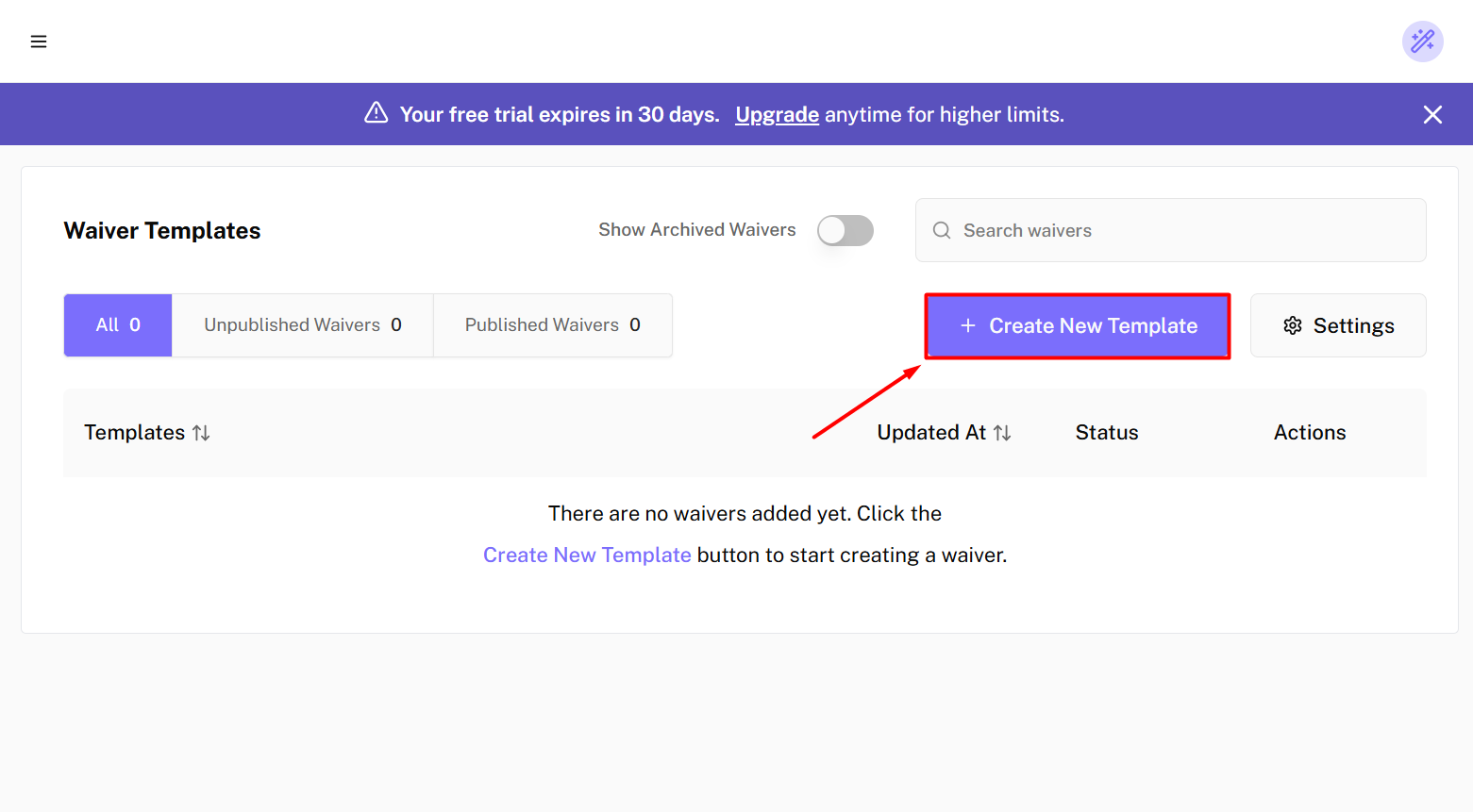Viewport: 1473px width, 812px height.
Task: Toggle Show Archived Waivers switch
Action: [845, 230]
